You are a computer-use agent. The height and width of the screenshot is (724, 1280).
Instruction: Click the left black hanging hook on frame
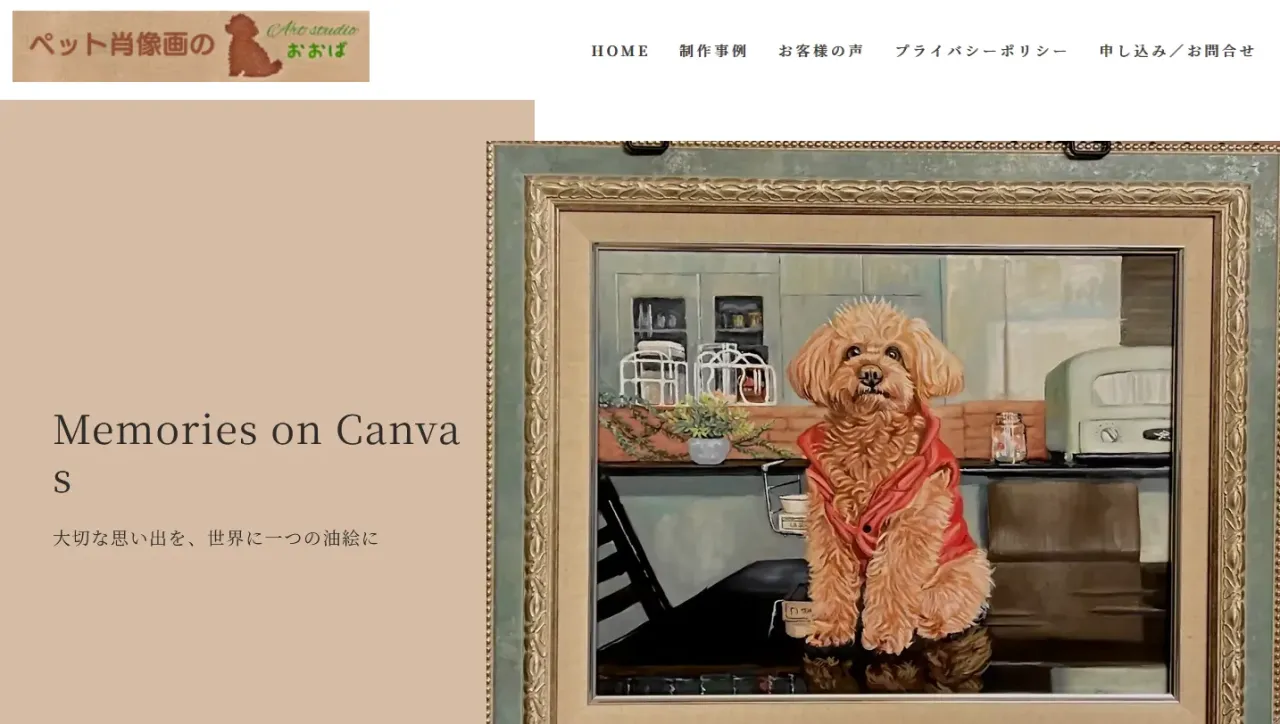(646, 149)
